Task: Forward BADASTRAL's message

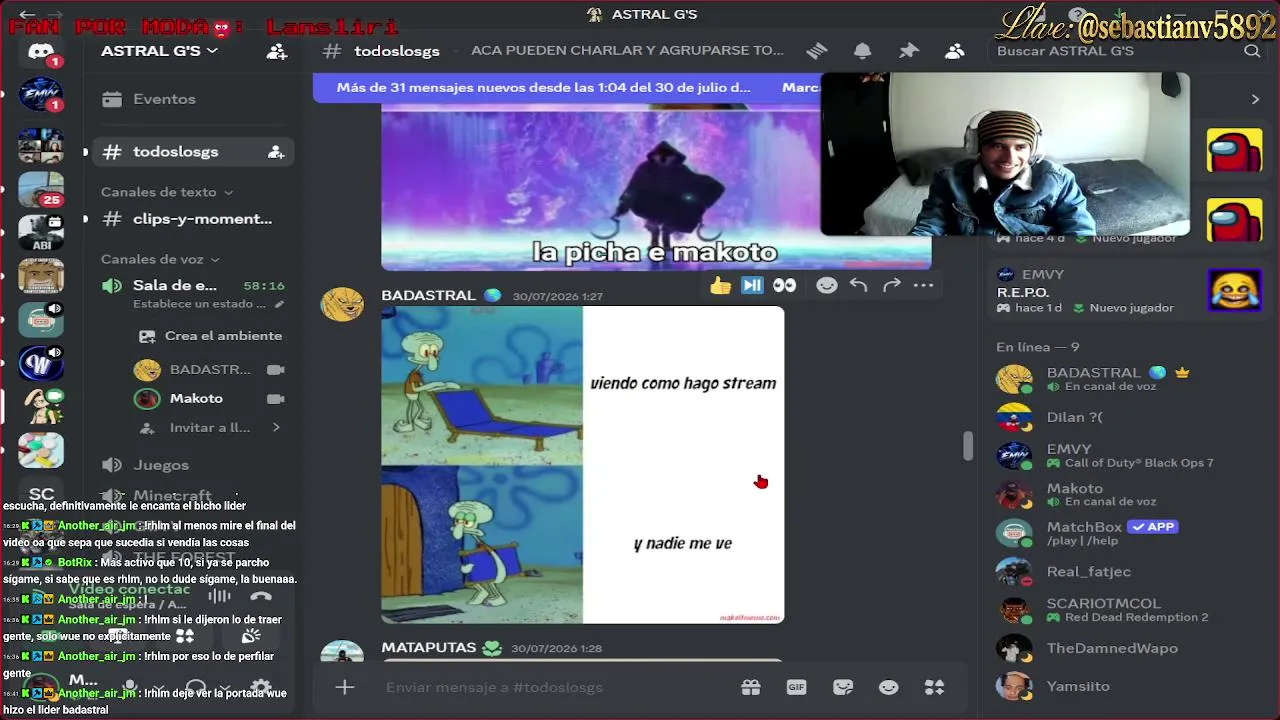Action: [891, 286]
